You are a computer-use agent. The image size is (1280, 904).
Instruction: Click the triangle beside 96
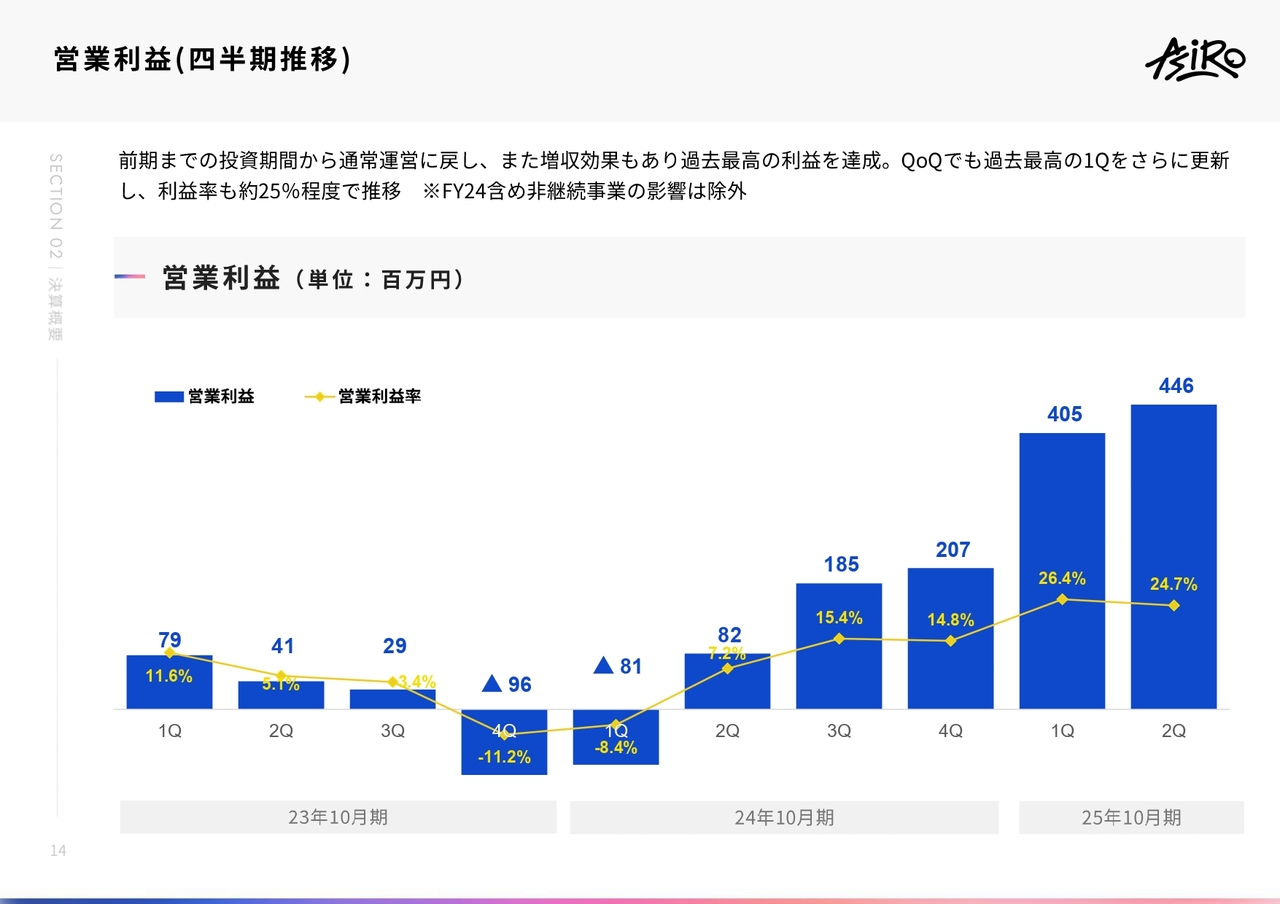coord(491,684)
